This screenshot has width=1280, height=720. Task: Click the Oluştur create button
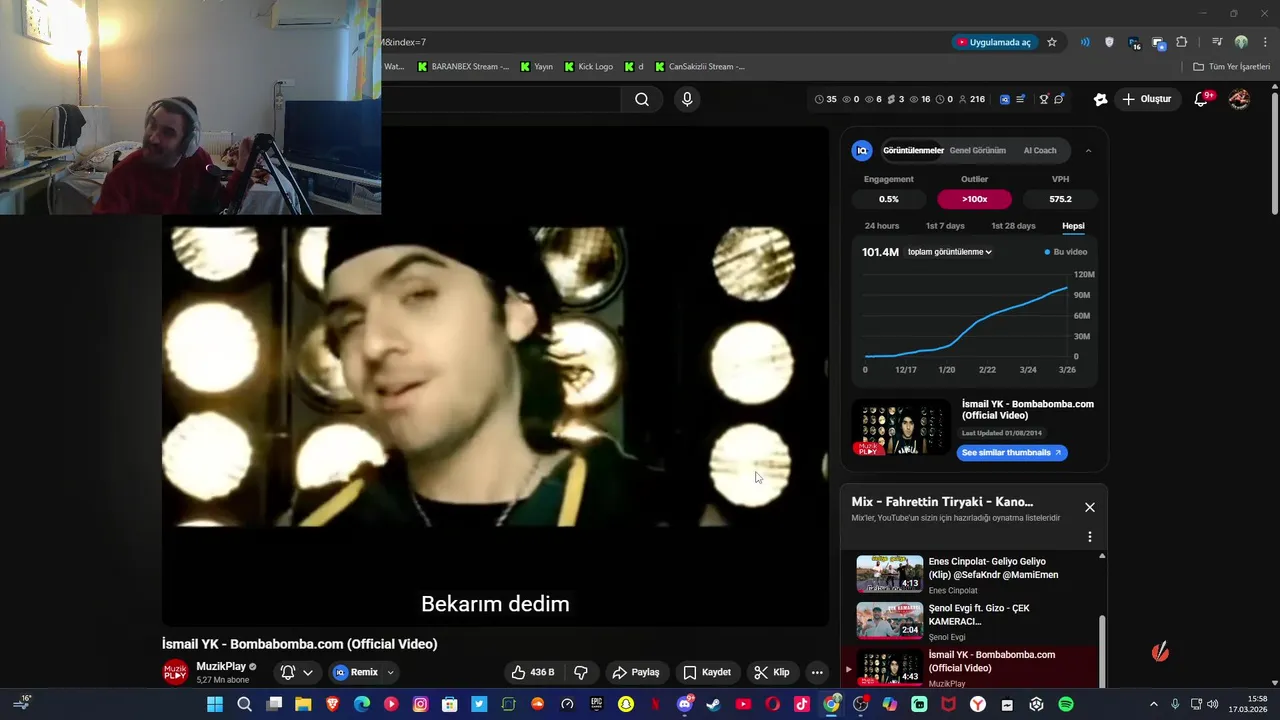pyautogui.click(x=1146, y=99)
